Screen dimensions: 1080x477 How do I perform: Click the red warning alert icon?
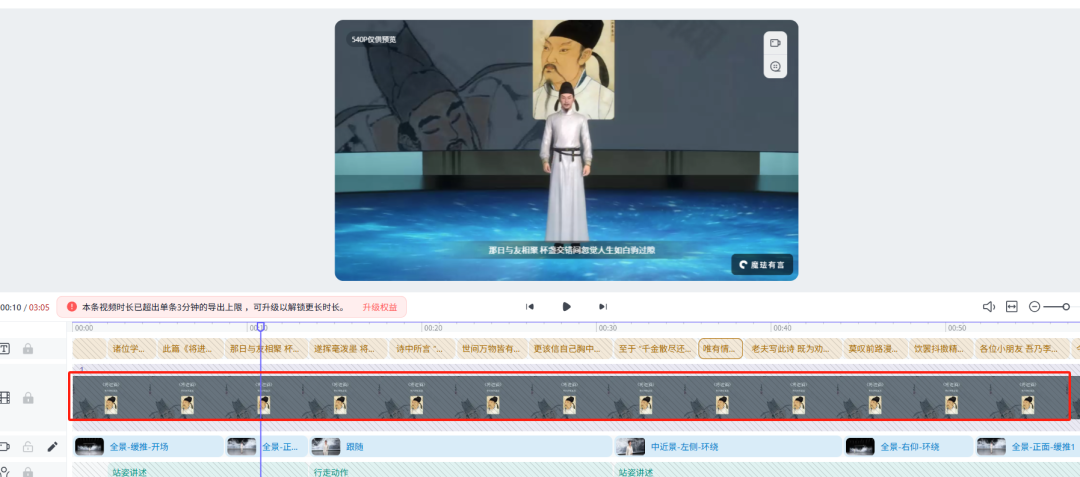[x=72, y=306]
